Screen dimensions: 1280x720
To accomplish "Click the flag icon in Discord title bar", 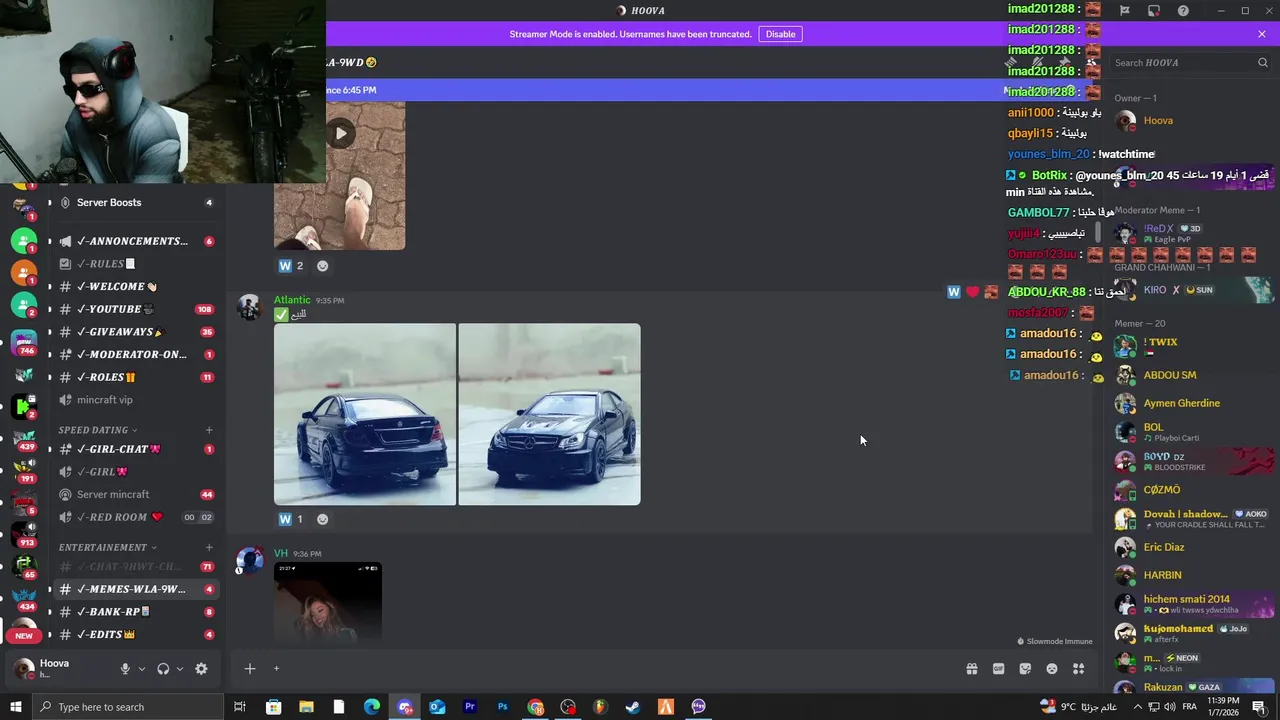I will click(1125, 11).
